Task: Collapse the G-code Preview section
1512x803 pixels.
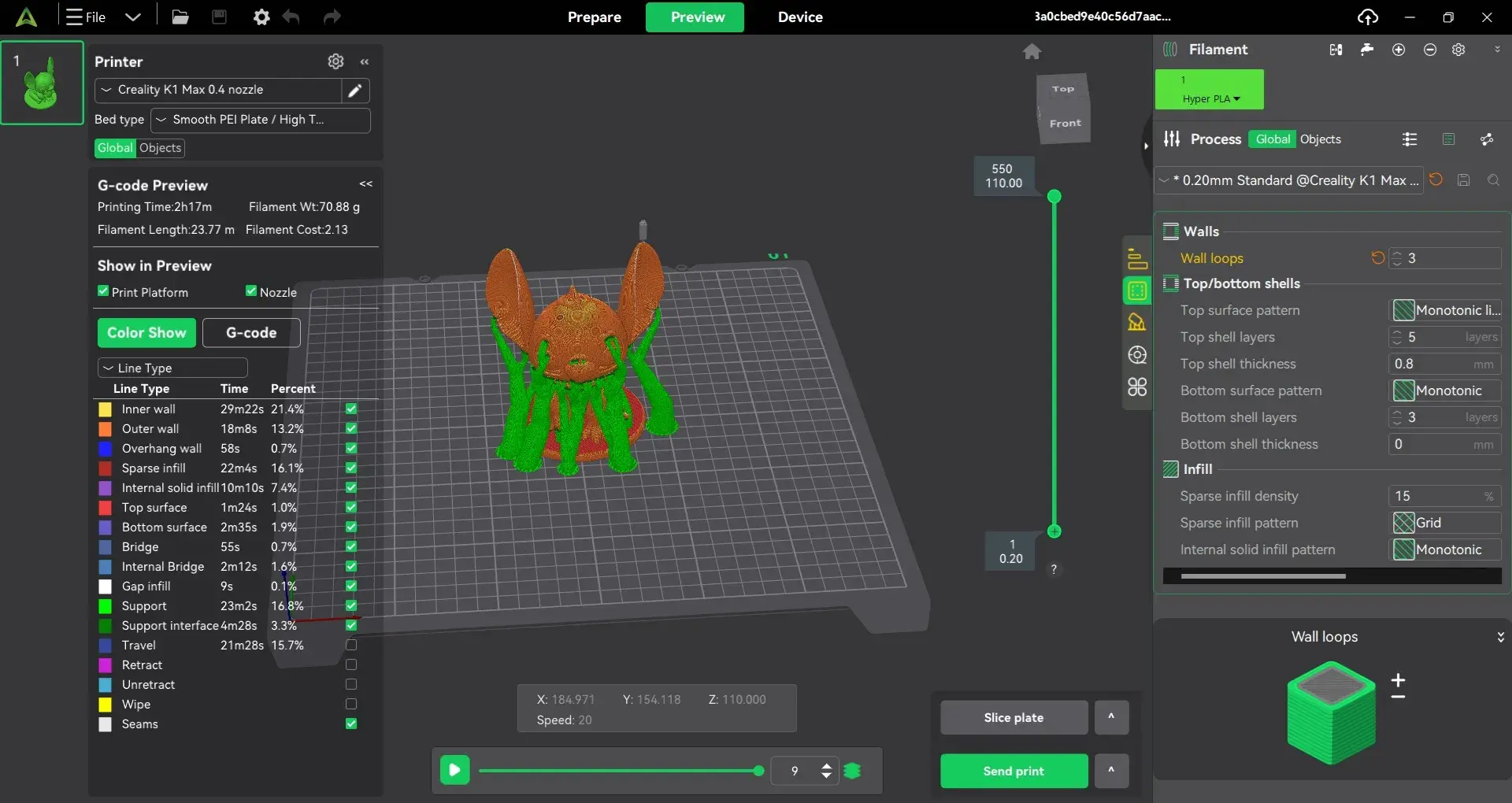Action: 366,183
